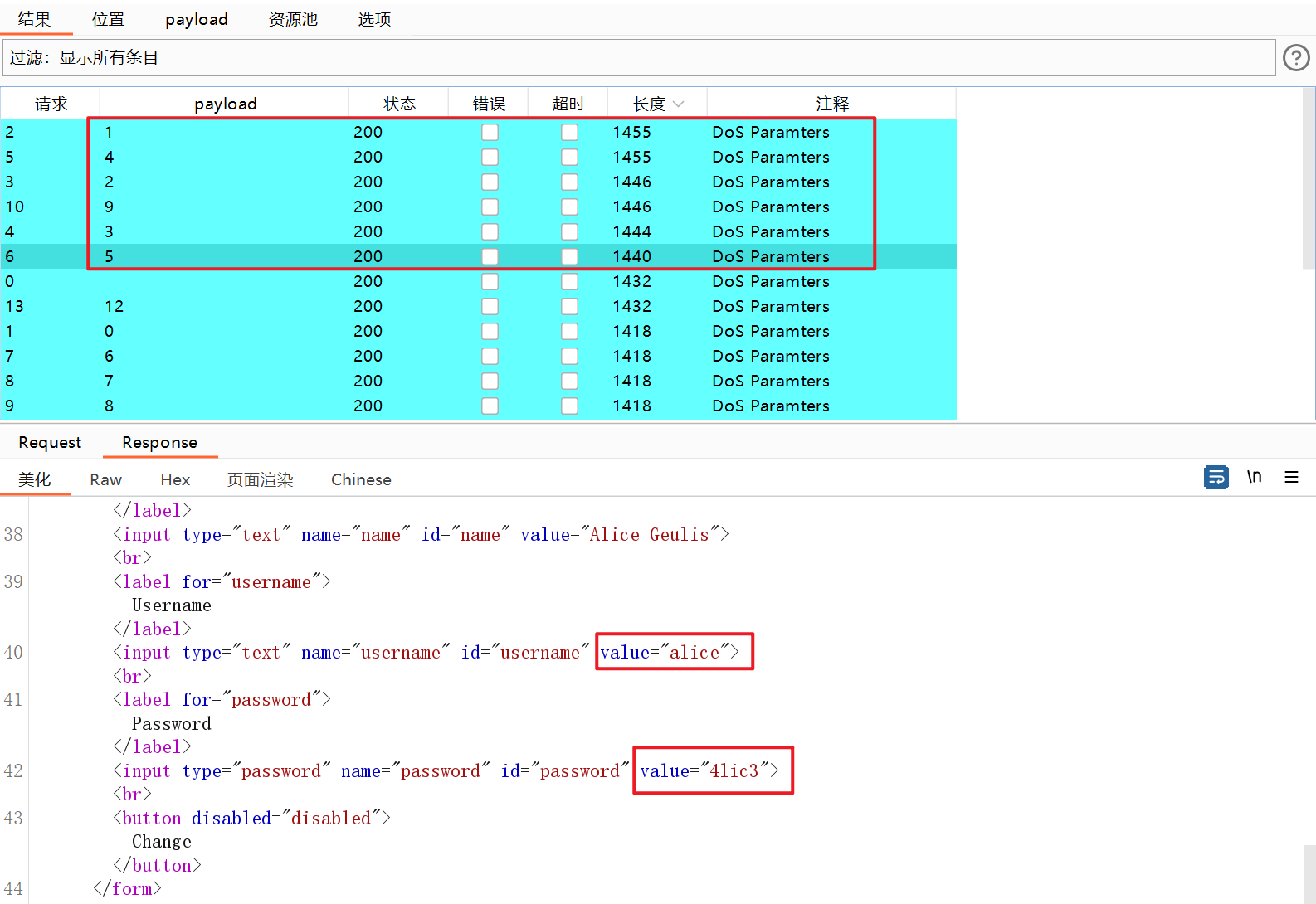Open the 资源池 tab

[x=293, y=19]
